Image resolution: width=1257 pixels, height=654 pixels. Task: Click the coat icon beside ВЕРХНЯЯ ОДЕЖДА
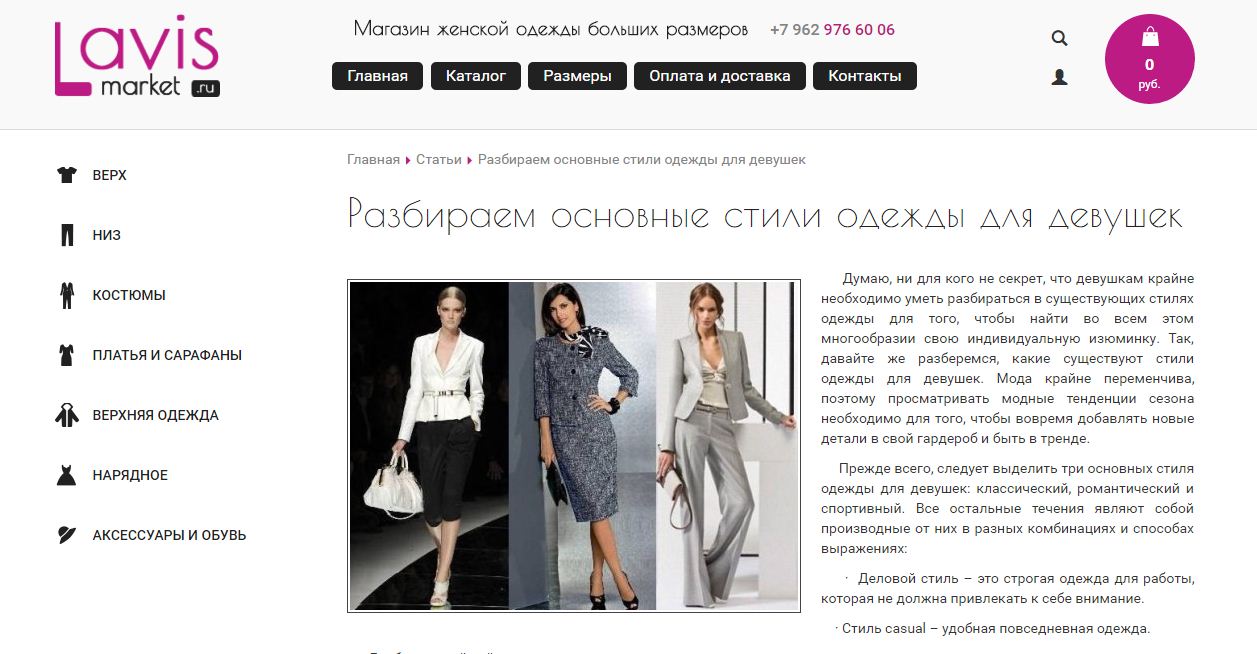coord(67,415)
